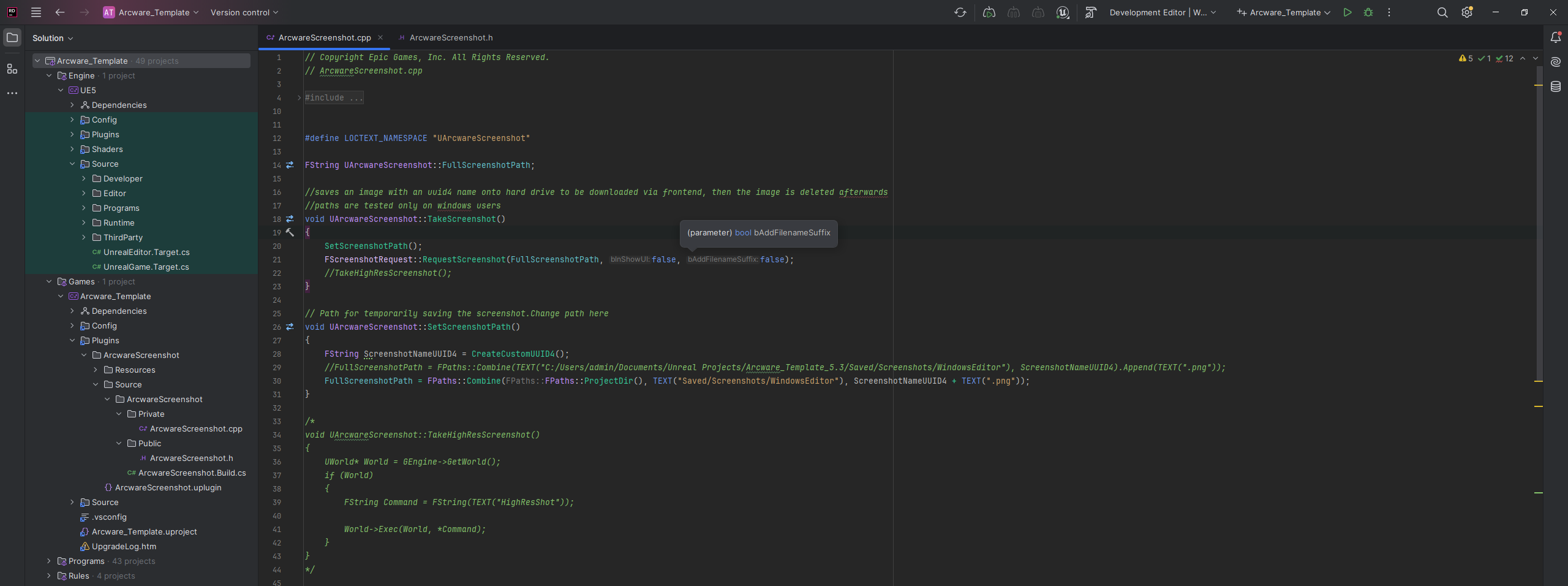Open the Database tool window
Screen dimensions: 1568x586
1555,86
